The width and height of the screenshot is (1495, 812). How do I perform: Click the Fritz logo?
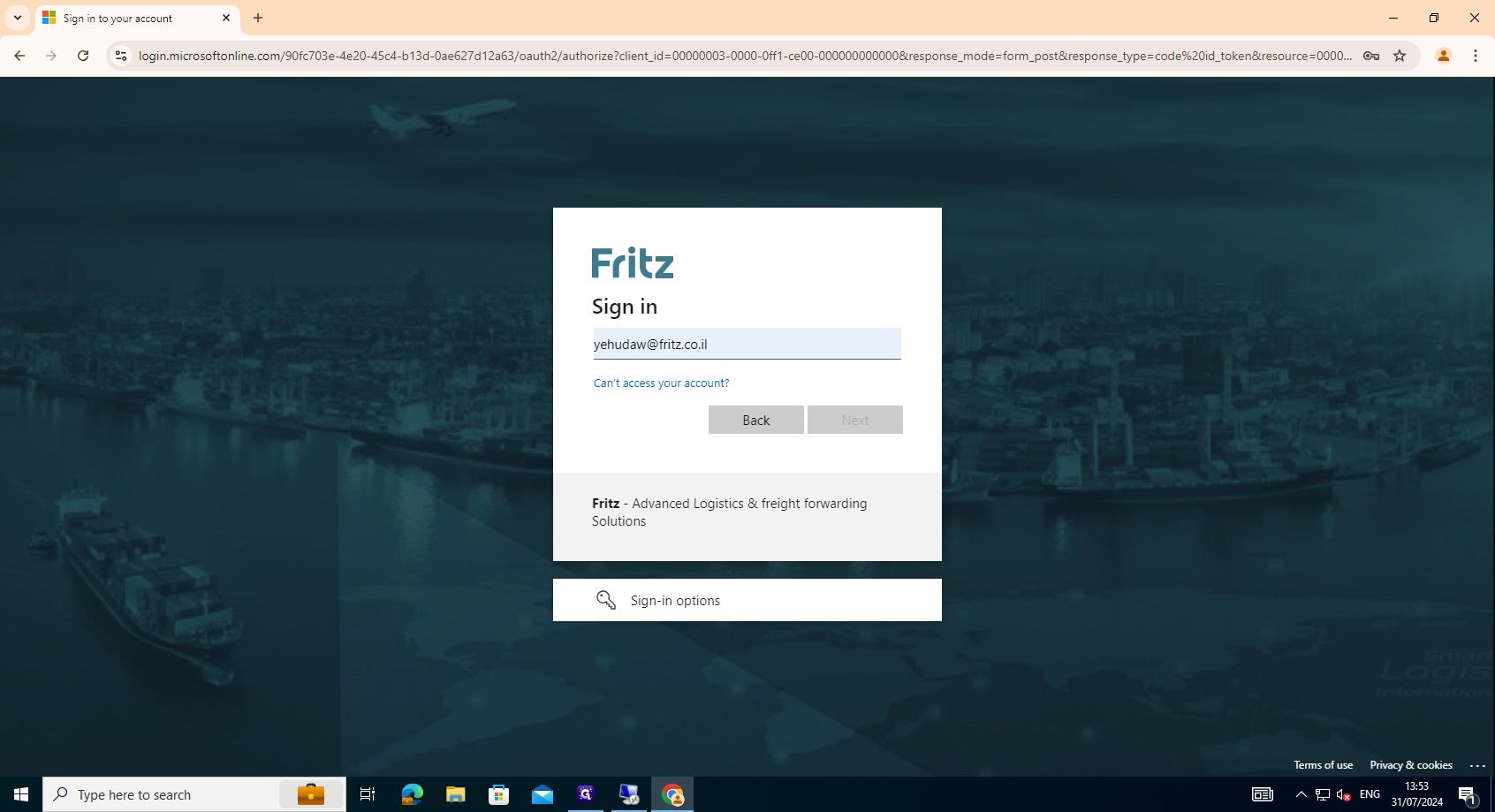633,262
